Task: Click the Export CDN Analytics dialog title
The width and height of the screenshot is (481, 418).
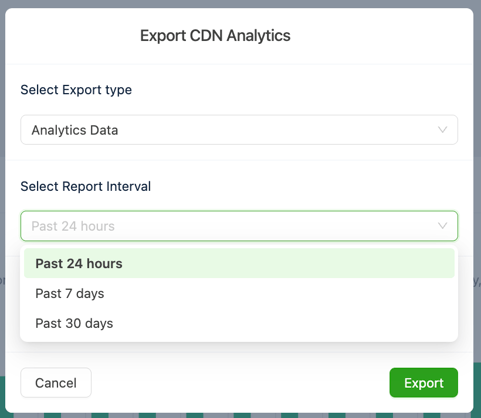Action: 215,36
